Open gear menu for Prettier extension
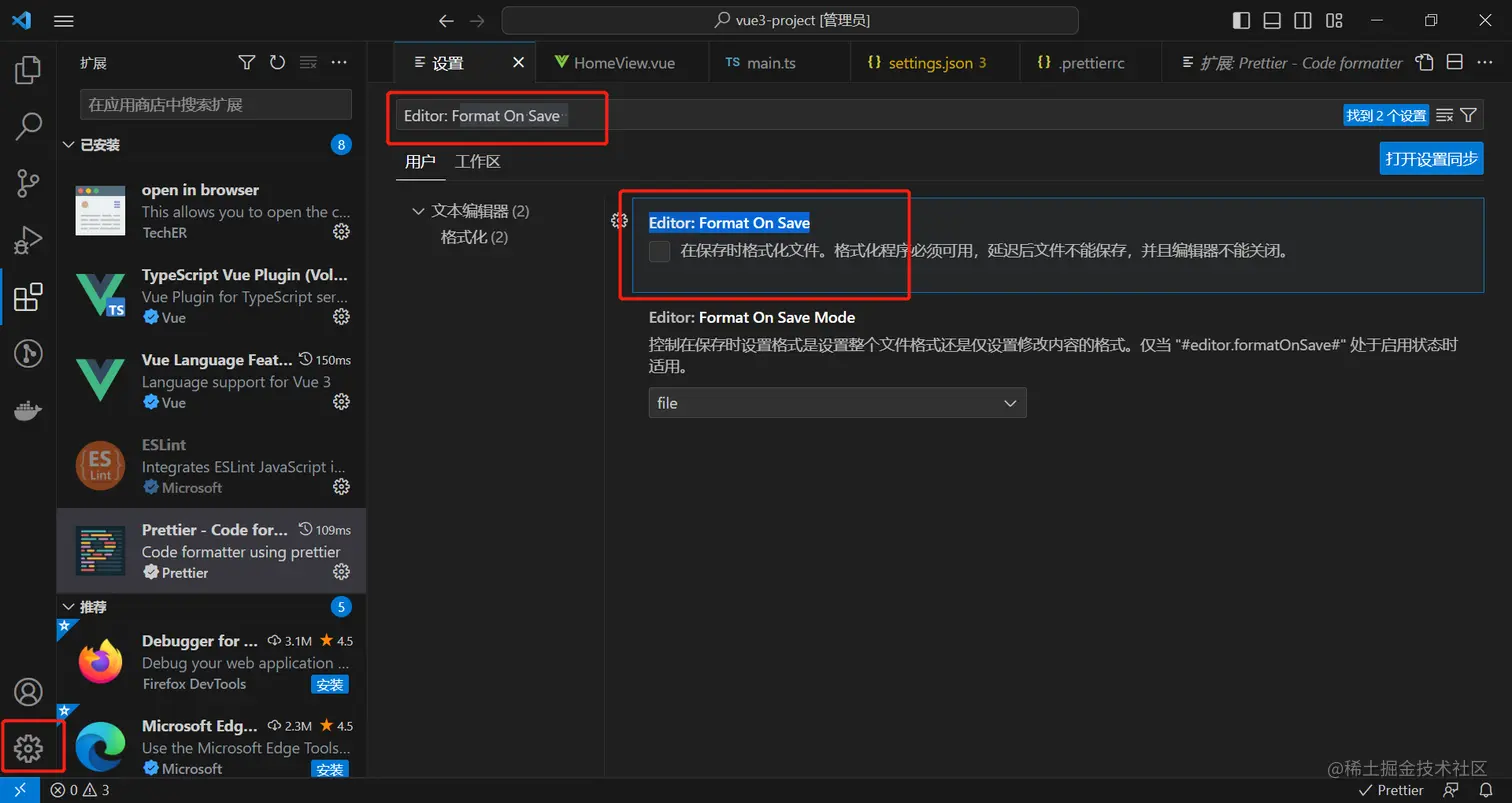Screen dimensions: 1512x803 pos(341,572)
